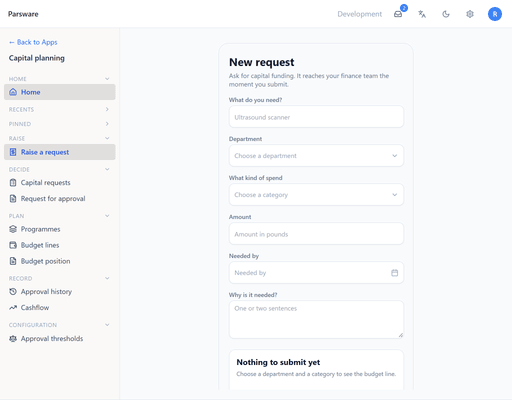Open Budget lines page
This screenshot has width=512, height=400.
60,245
